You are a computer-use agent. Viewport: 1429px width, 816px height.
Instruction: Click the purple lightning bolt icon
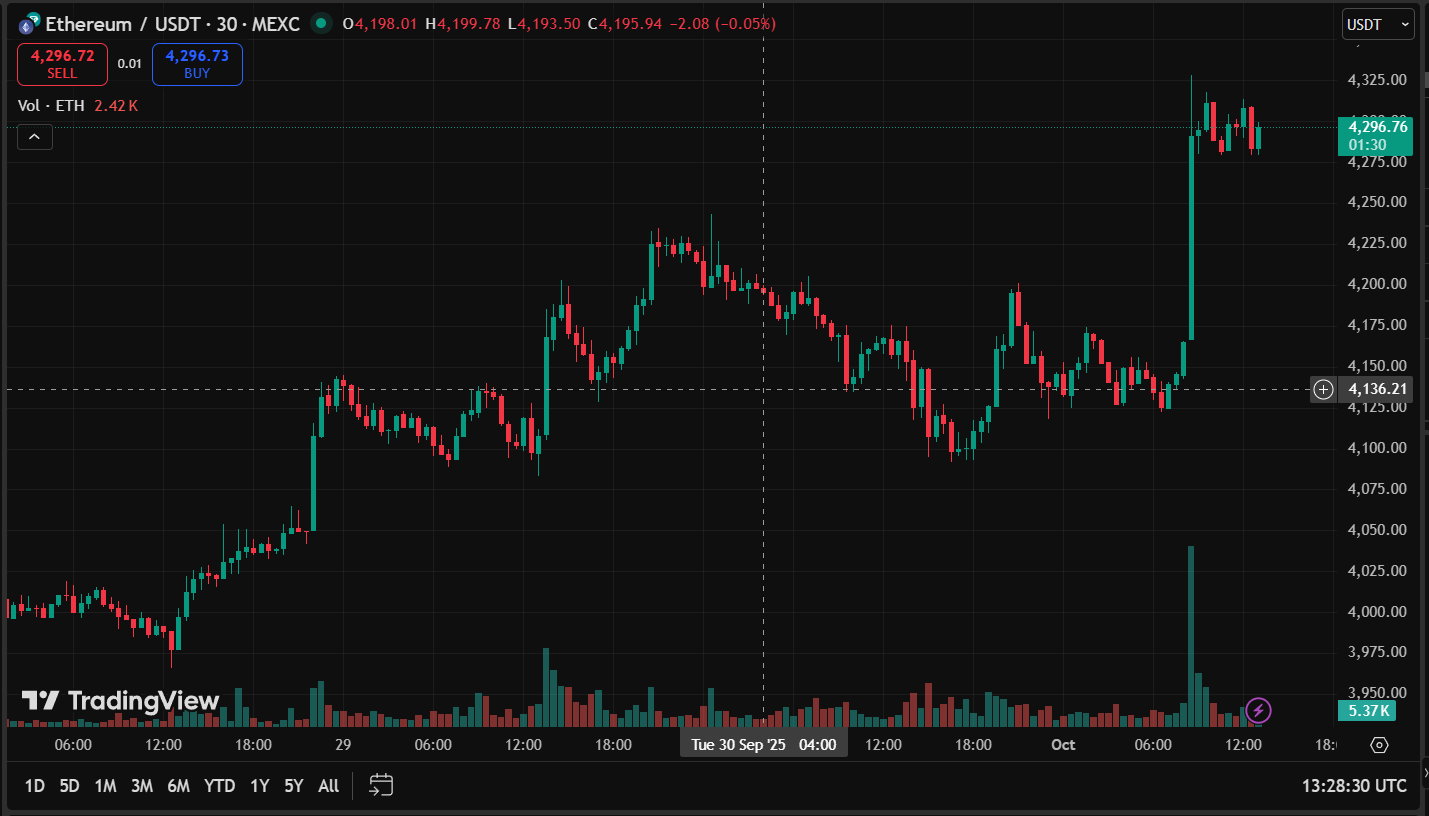[x=1258, y=711]
